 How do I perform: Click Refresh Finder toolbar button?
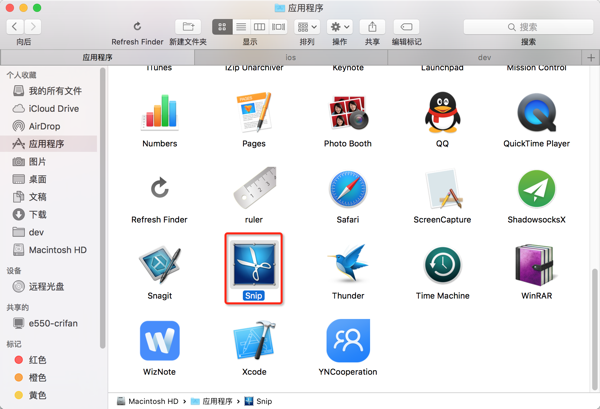pos(137,26)
